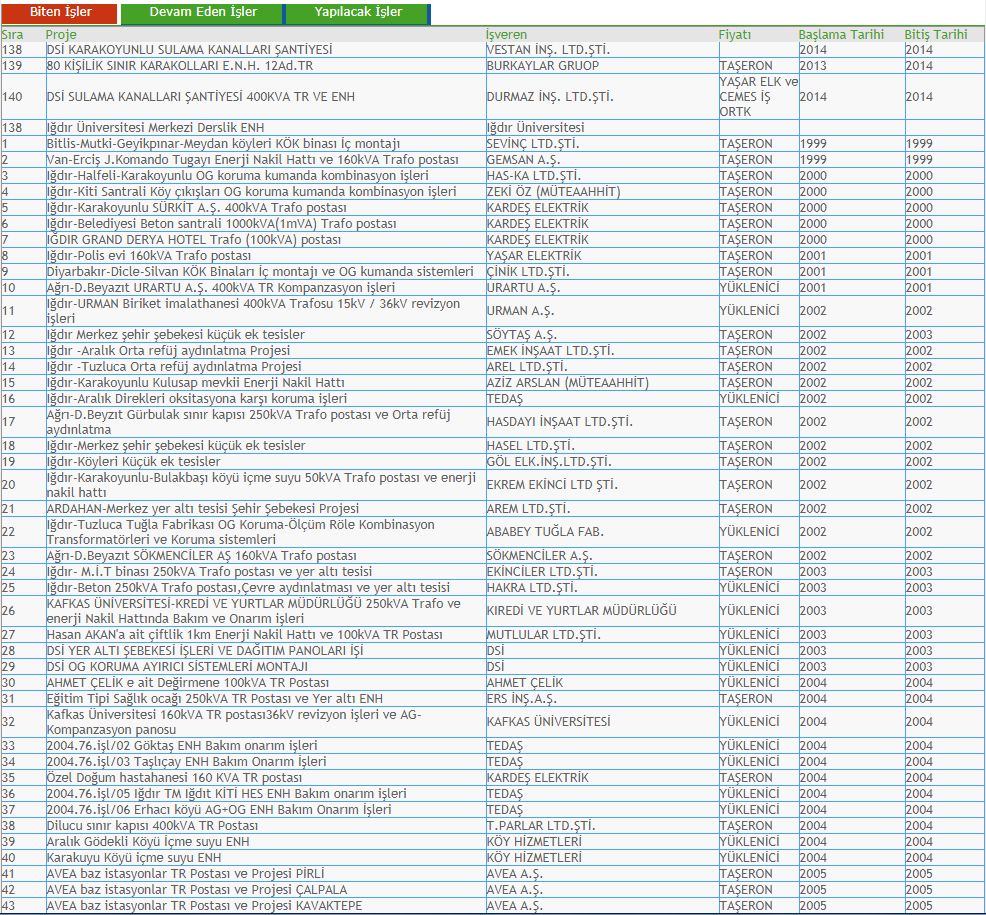Select 2004.76.işl/06 Erhacı köyü project
The width and height of the screenshot is (986, 915).
(x=266, y=810)
